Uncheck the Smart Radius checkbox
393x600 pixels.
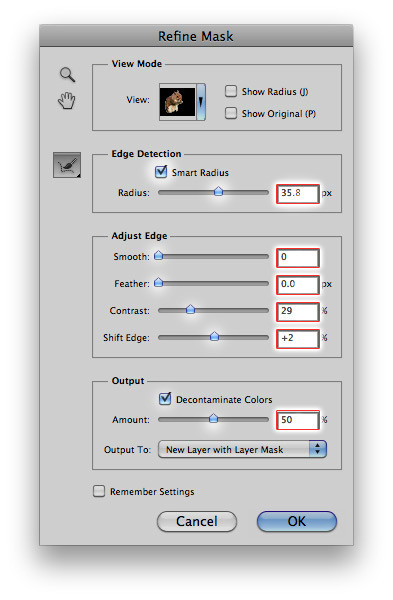point(161,171)
